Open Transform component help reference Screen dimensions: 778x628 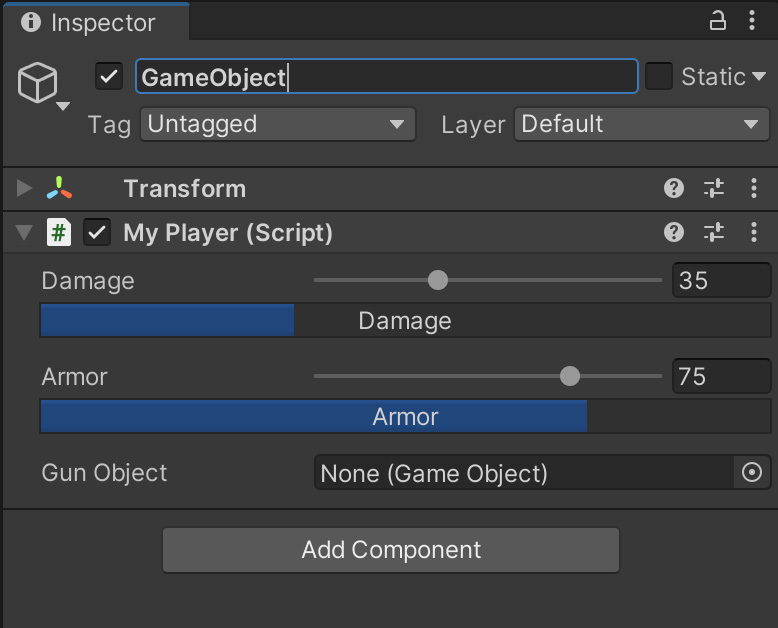(x=674, y=188)
